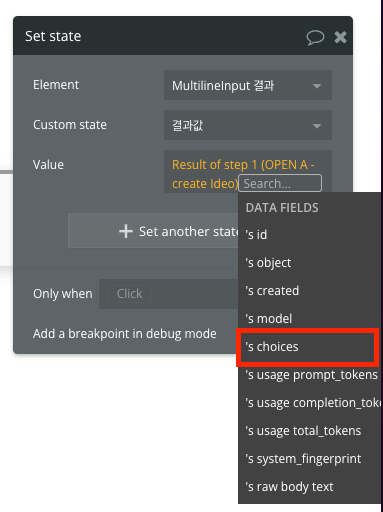
Task: Click the Only when condition Click box
Action: point(129,294)
